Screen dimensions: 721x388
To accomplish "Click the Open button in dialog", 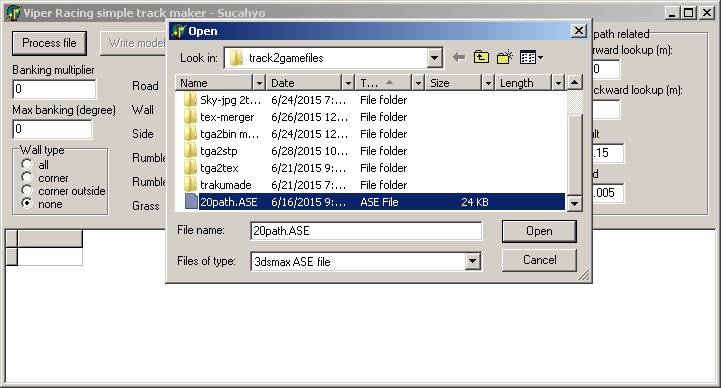I will pos(539,231).
